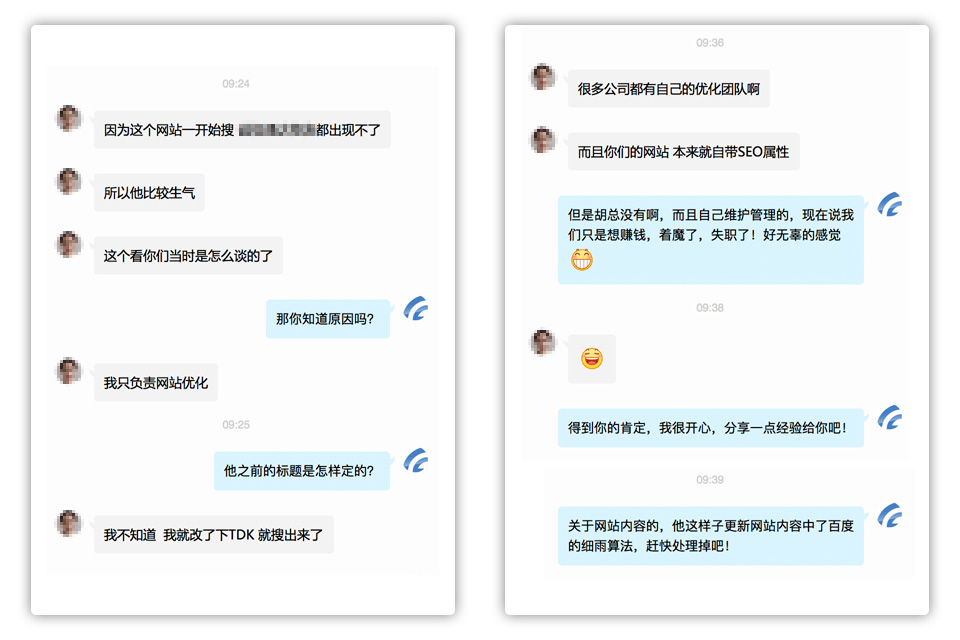Click the contact avatar beside "我只负责网站优化"
Viewport: 960px width, 640px height.
point(69,371)
